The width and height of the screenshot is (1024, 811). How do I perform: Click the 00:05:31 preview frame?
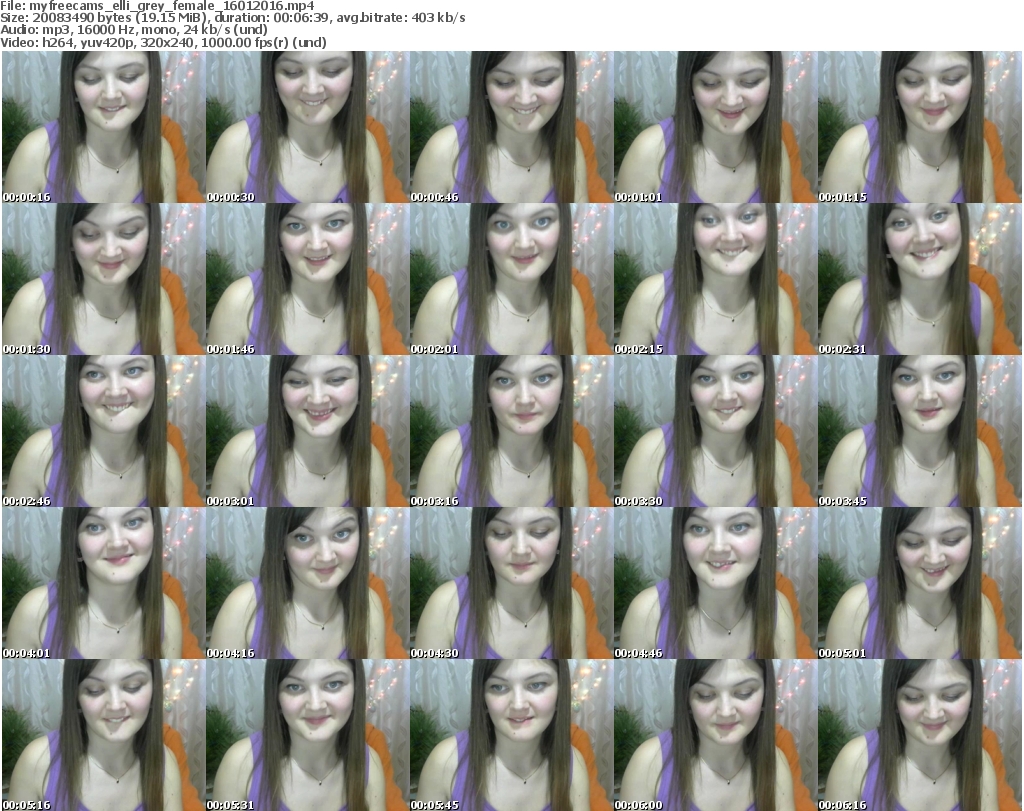coord(308,735)
